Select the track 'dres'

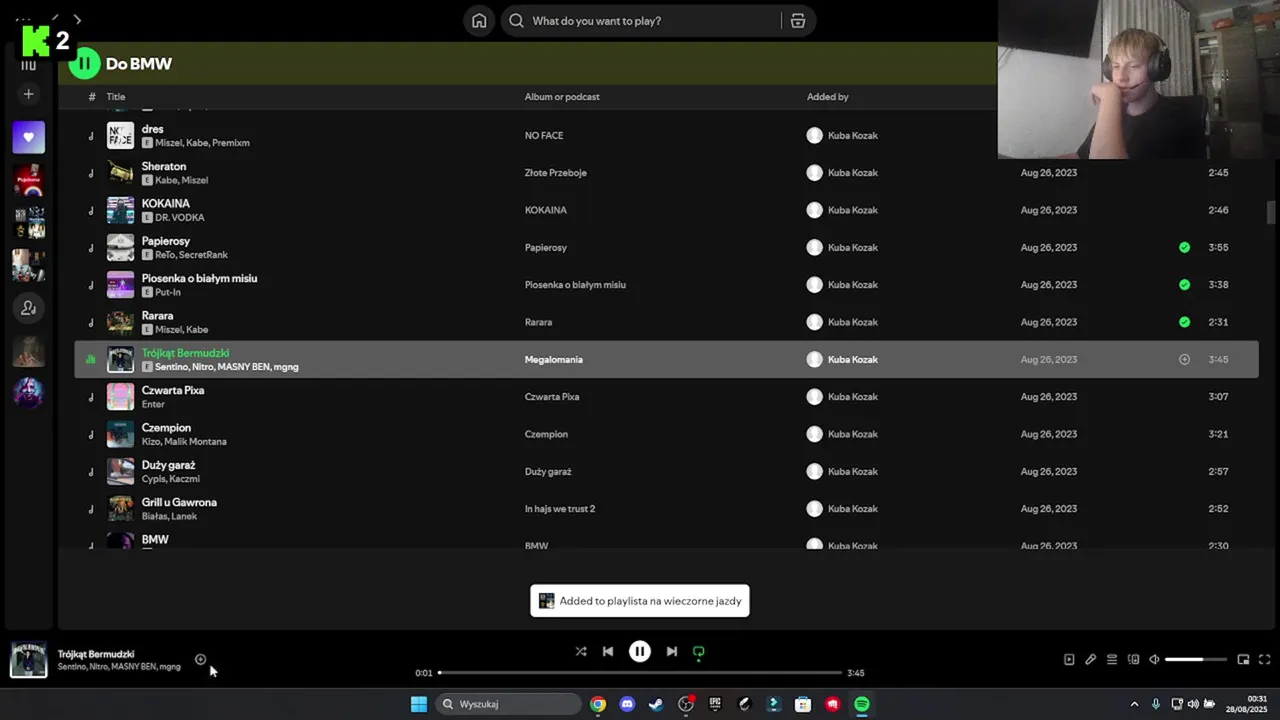(x=152, y=129)
